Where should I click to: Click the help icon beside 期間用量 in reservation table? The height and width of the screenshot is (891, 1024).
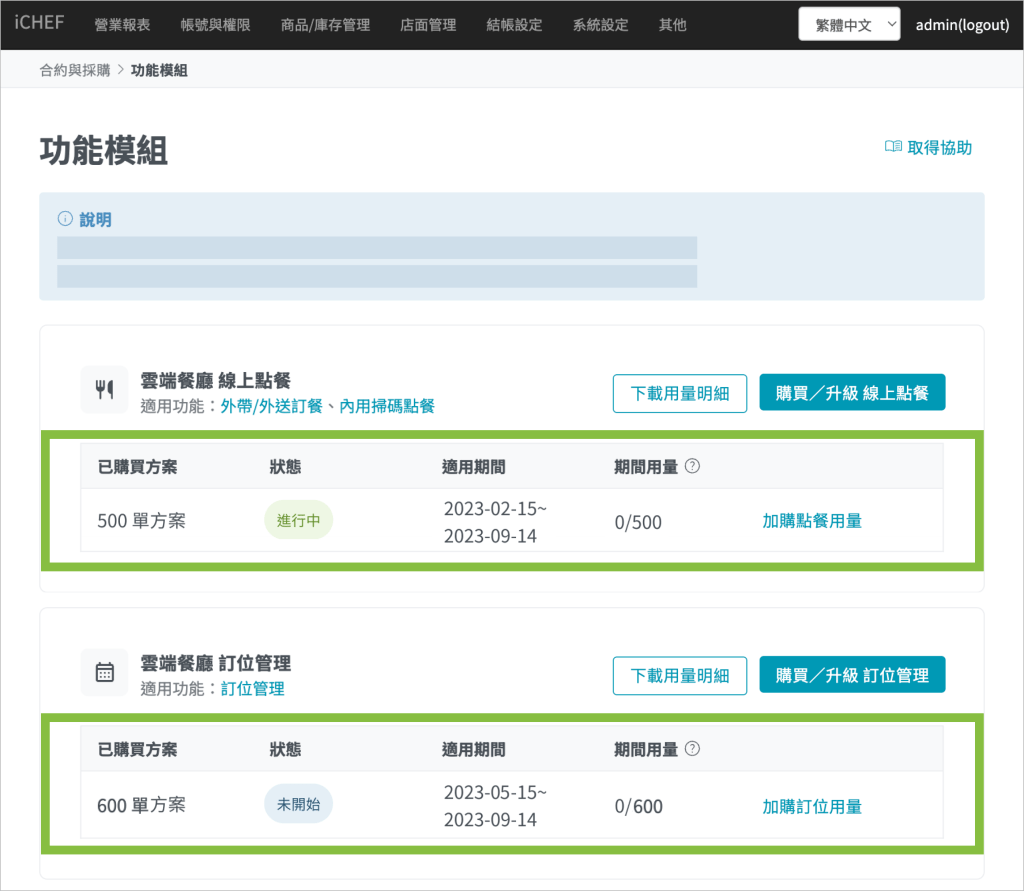click(692, 748)
